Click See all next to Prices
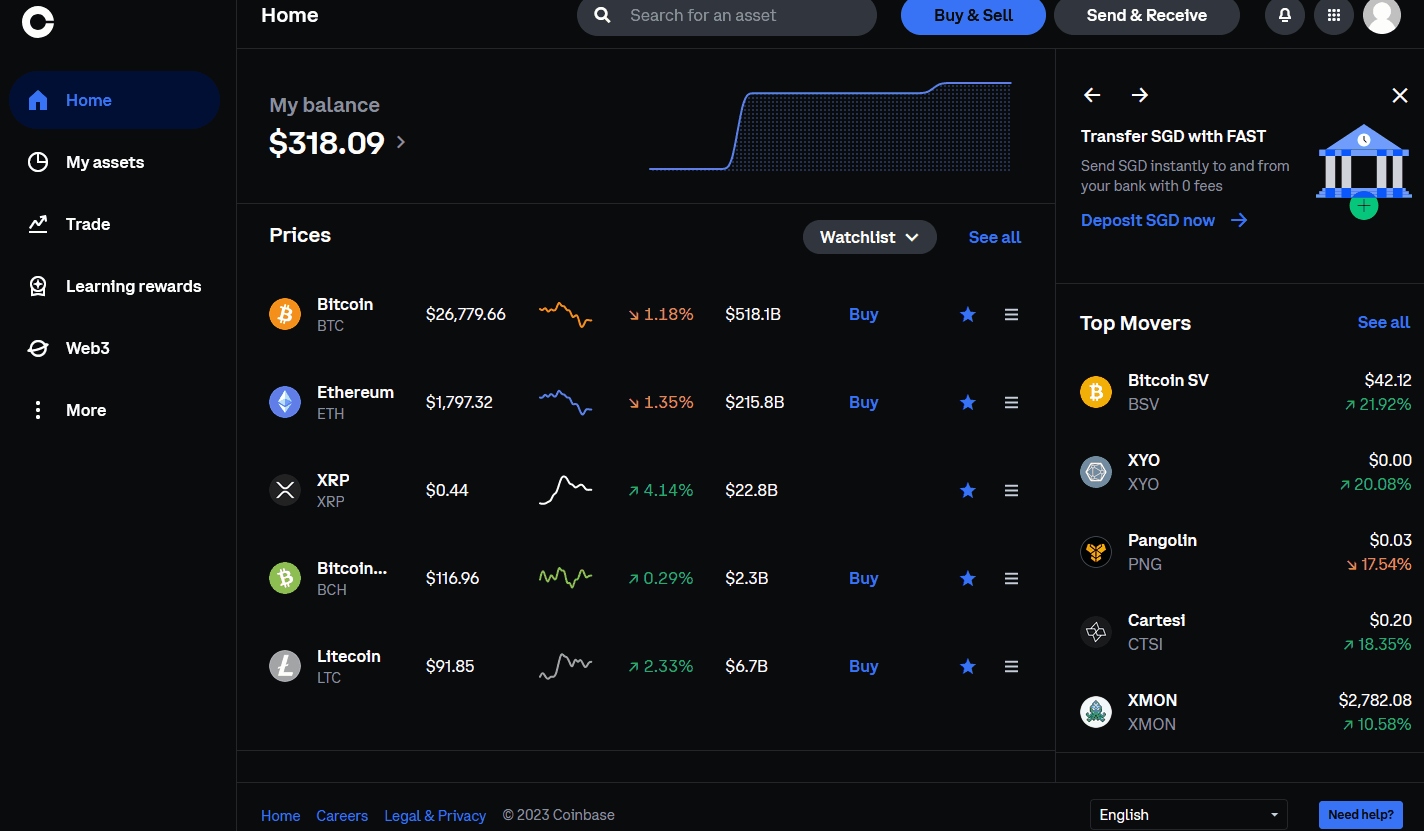This screenshot has width=1424, height=831. (x=995, y=237)
